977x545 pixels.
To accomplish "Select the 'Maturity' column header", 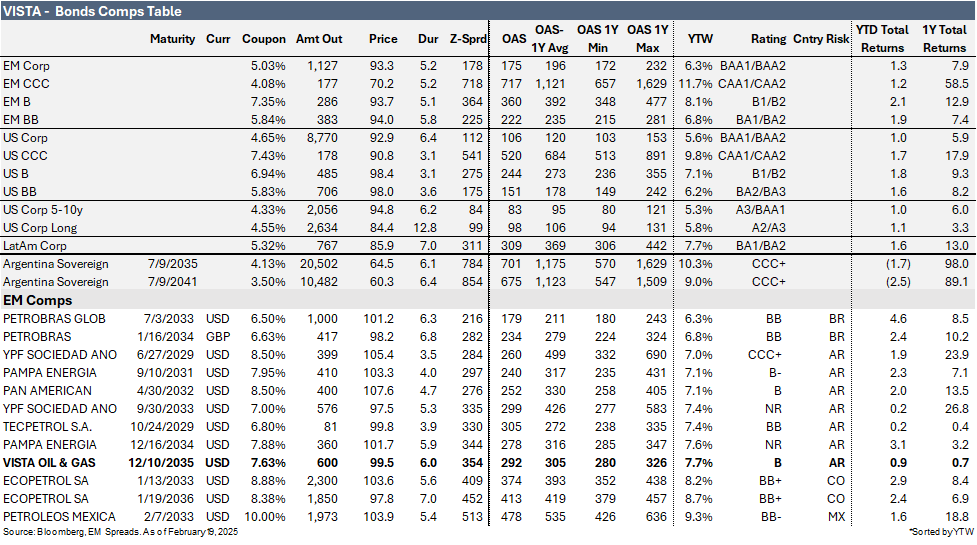I will pos(173,39).
